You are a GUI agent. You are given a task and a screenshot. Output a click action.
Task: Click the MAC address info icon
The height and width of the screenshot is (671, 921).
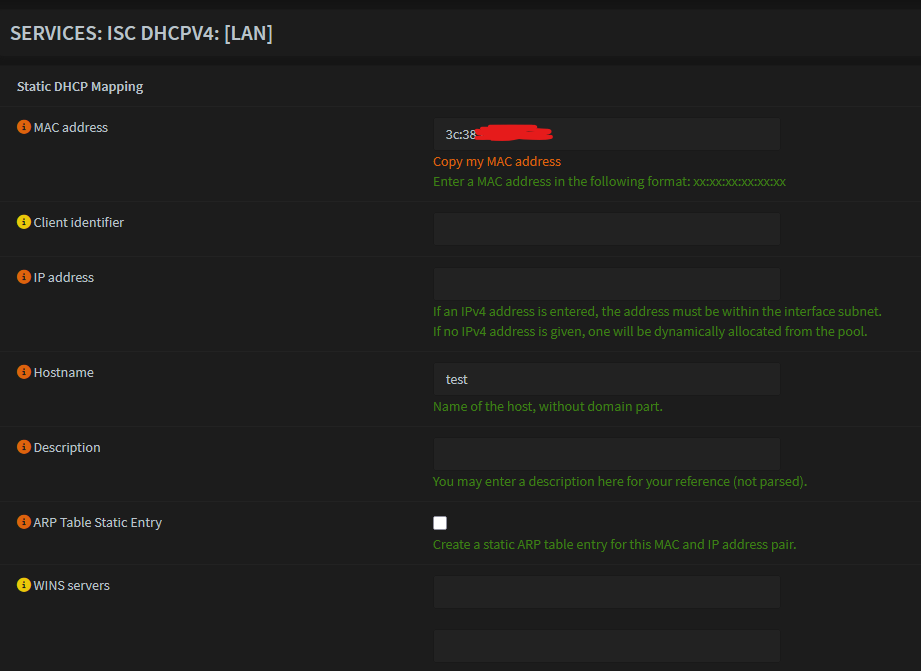pyautogui.click(x=23, y=127)
